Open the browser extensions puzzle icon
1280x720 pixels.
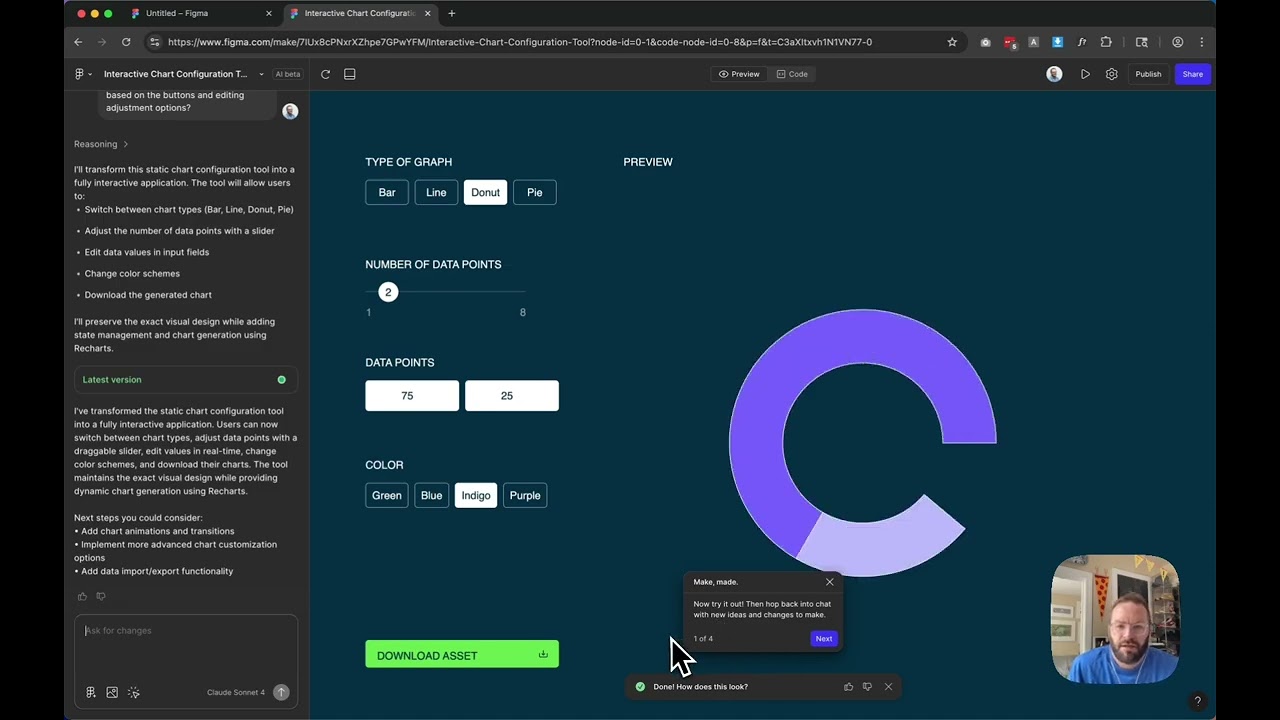pos(1106,42)
